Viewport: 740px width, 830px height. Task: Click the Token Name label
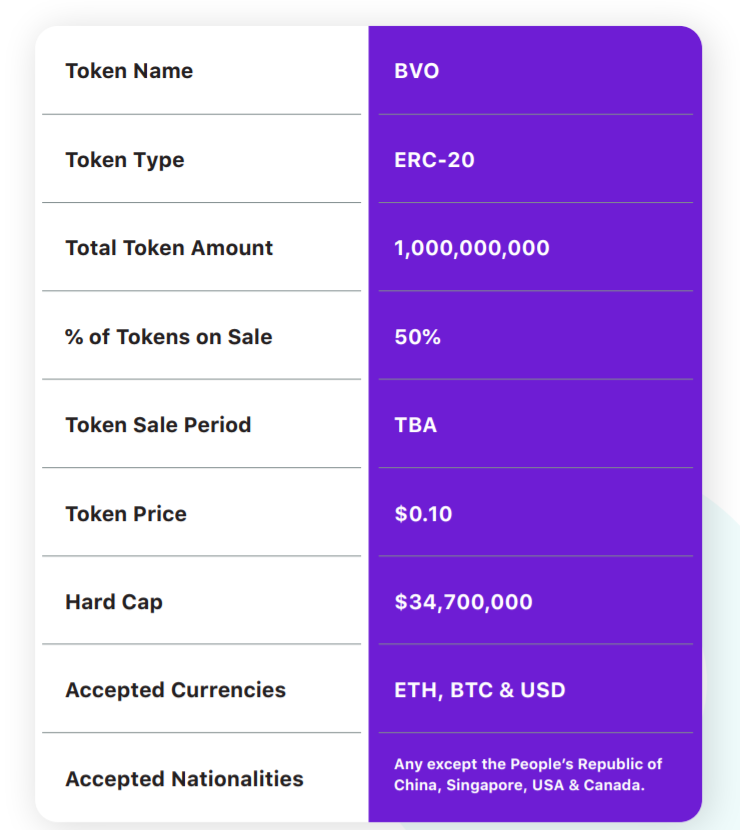click(x=129, y=71)
